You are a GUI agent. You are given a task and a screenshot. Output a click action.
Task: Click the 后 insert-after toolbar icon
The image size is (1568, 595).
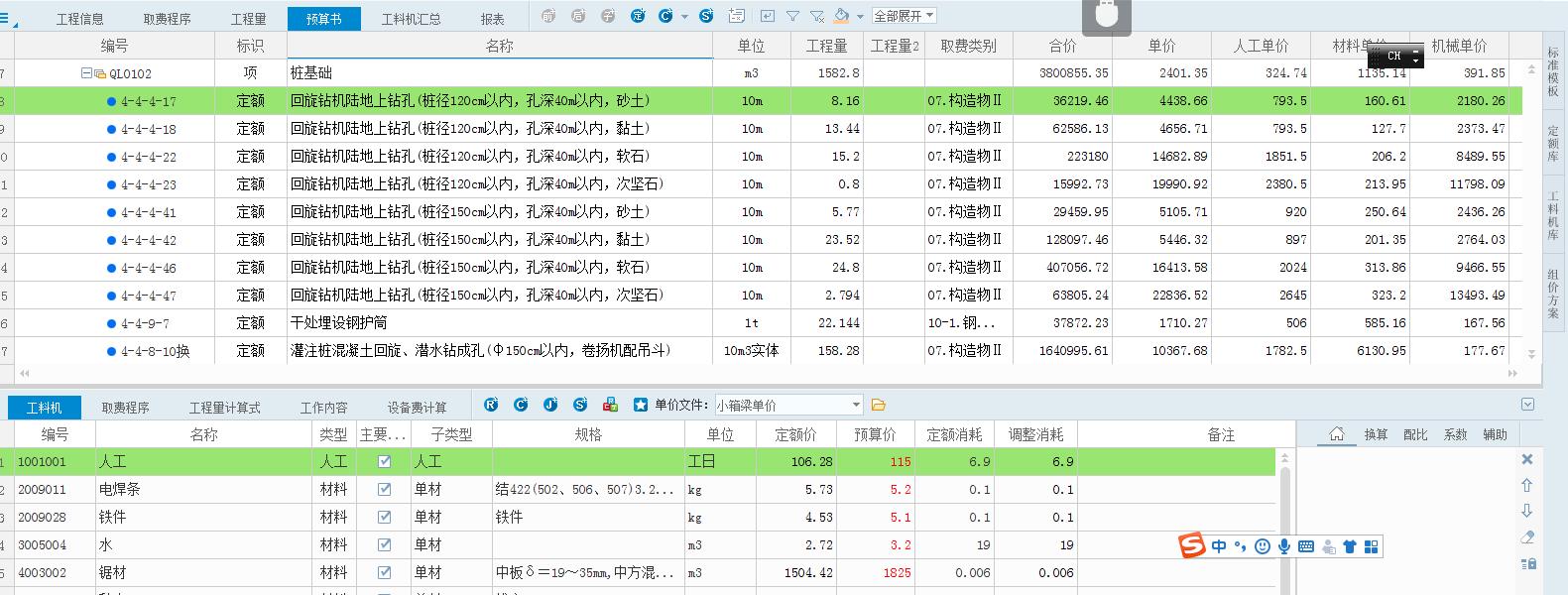click(578, 16)
